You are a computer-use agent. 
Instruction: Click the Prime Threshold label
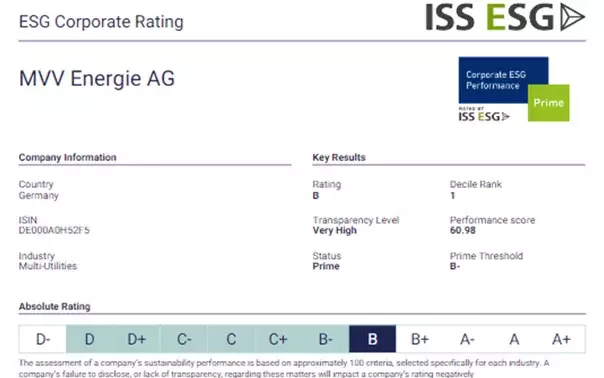tap(487, 256)
